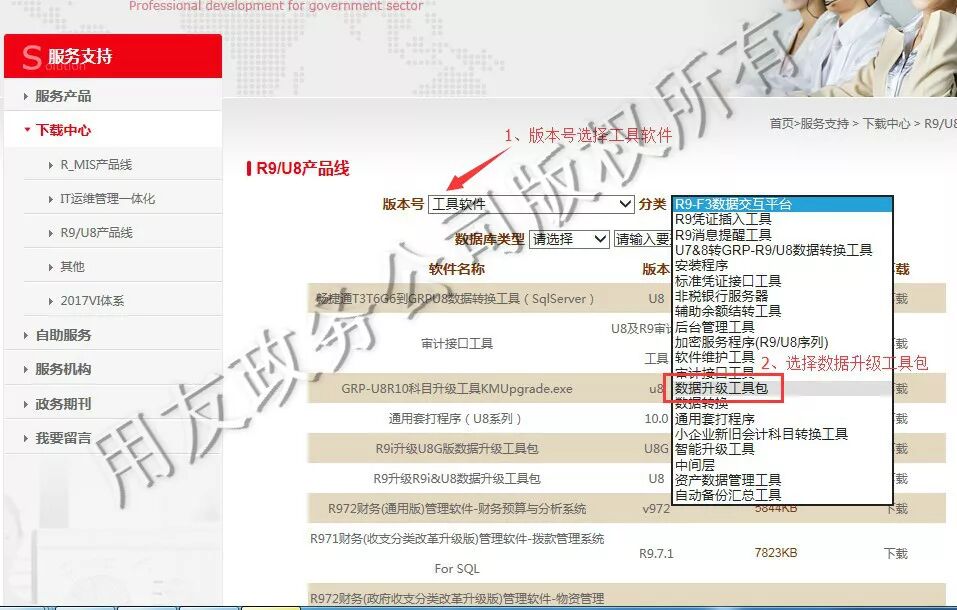Click 通用套打程序（U8系列） software name
Image resolution: width=957 pixels, height=610 pixels.
[457, 419]
